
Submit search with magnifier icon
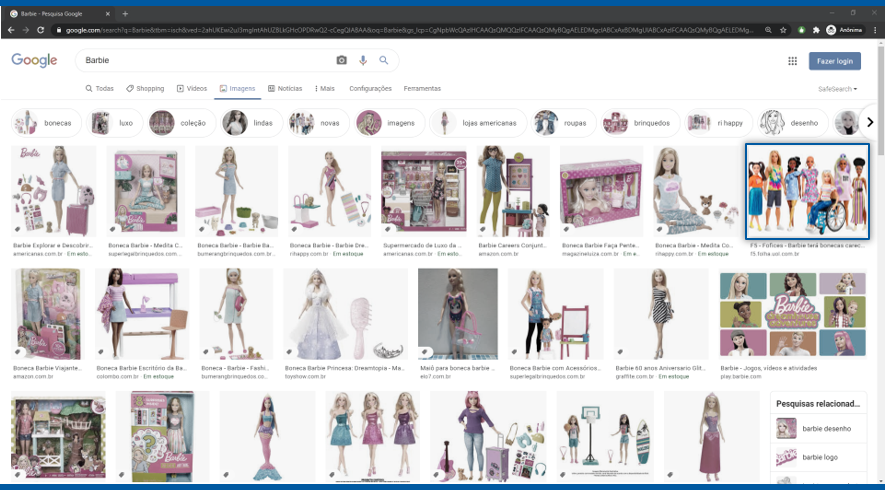pyautogui.click(x=384, y=60)
